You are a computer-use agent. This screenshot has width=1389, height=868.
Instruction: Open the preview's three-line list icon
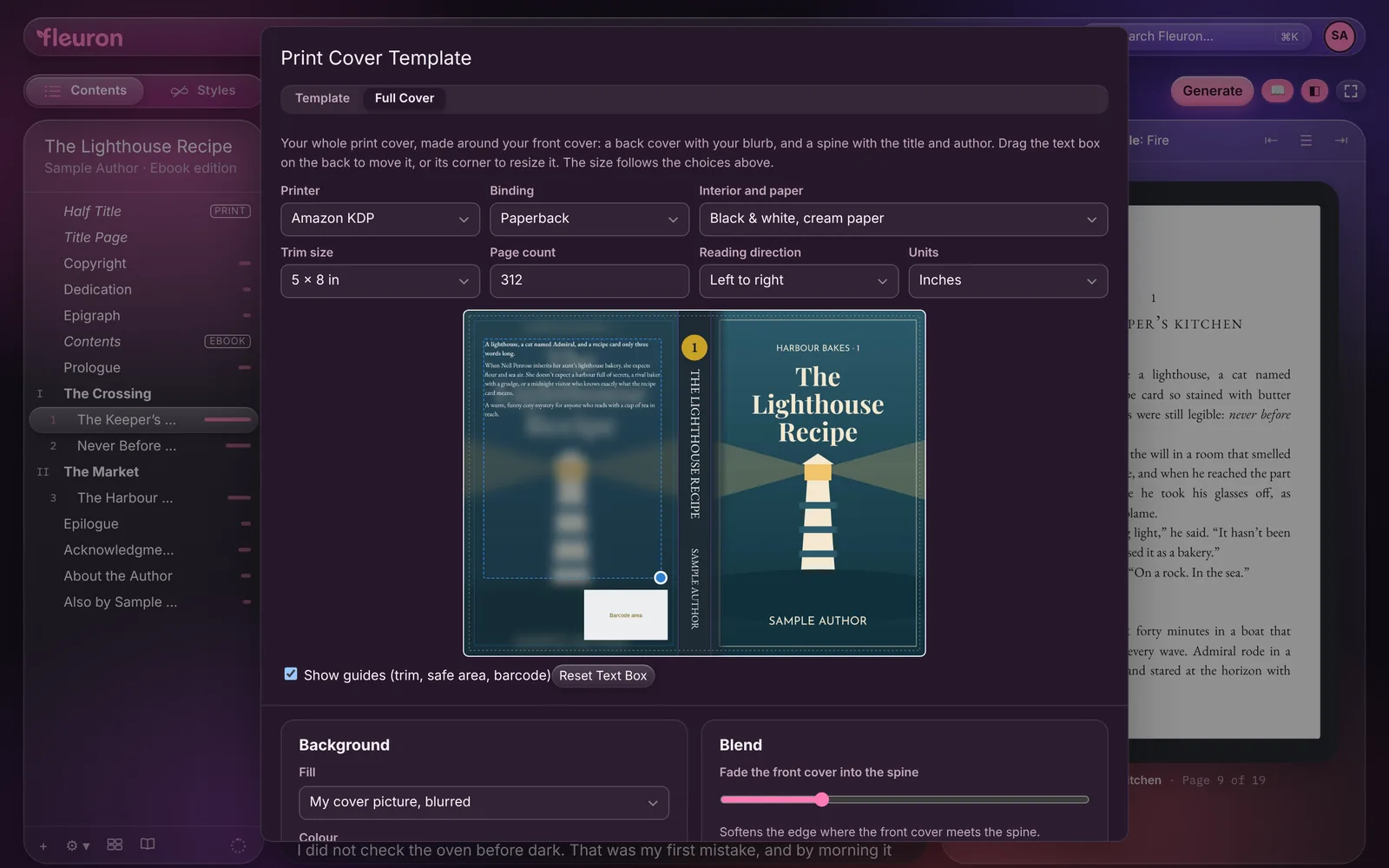(1306, 141)
